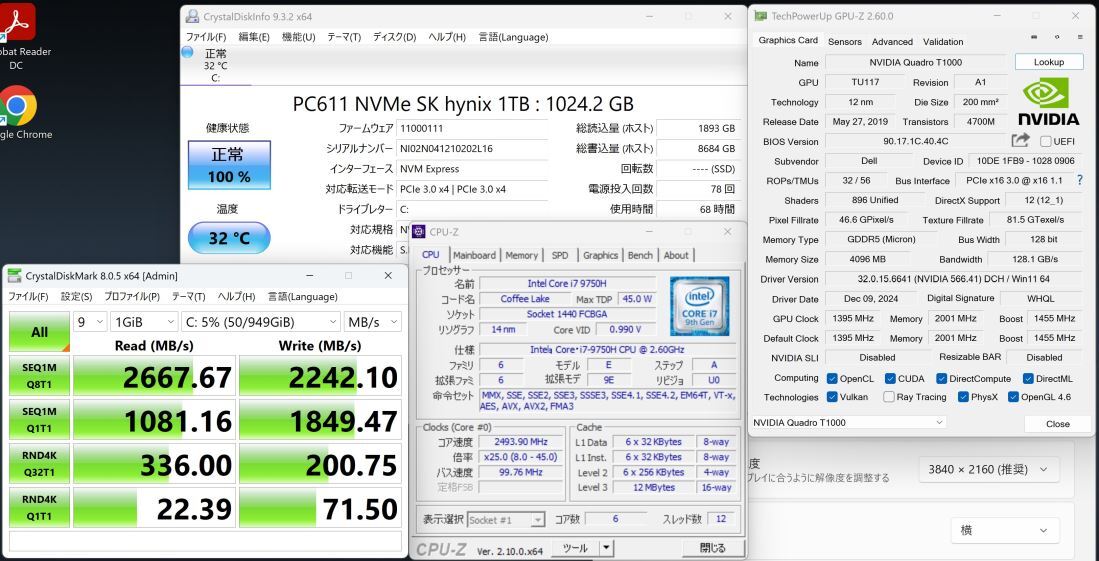Image resolution: width=1099 pixels, height=561 pixels.
Task: Toggle the OpenCL checkbox
Action: pos(832,379)
